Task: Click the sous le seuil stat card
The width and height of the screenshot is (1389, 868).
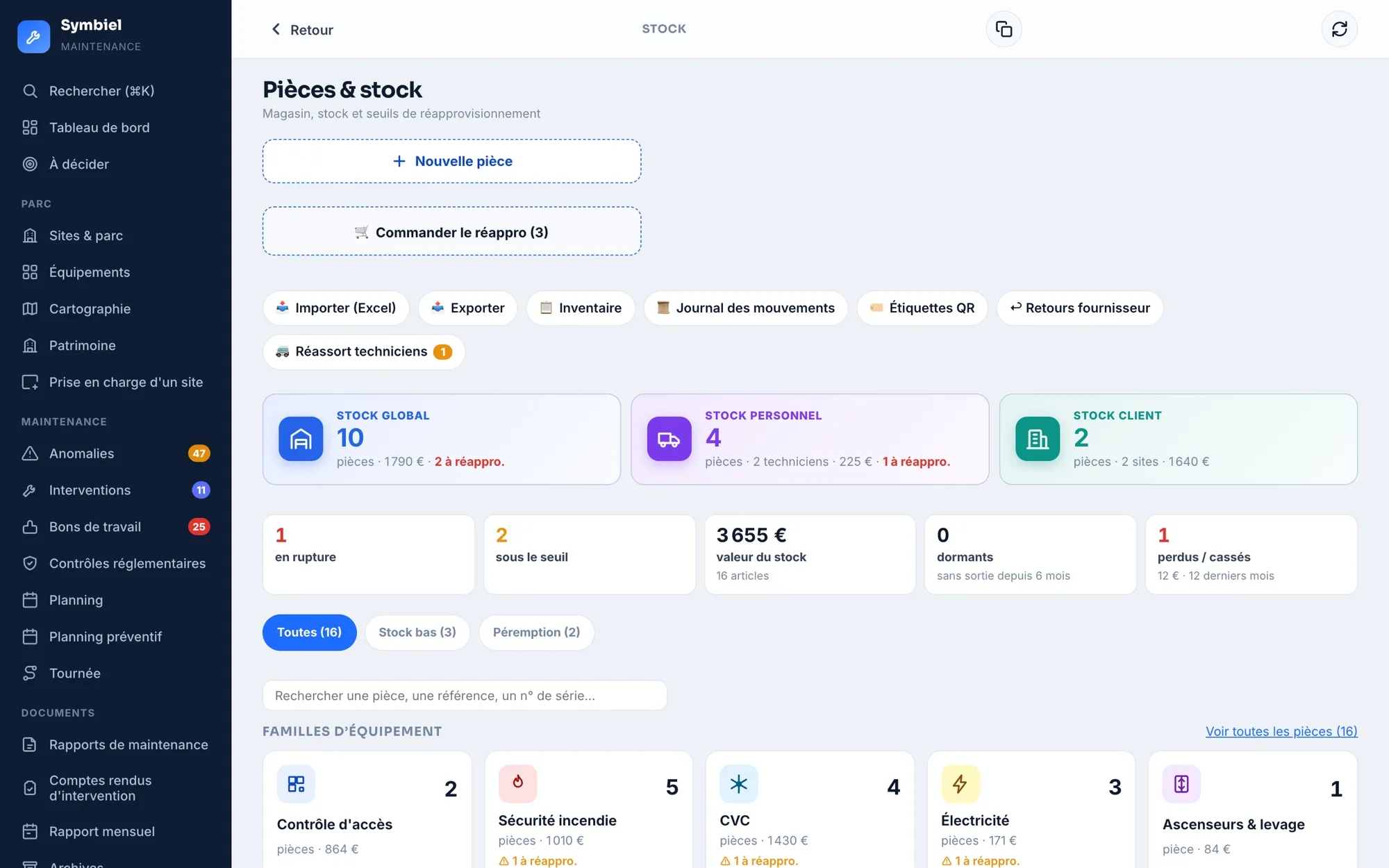Action: point(590,555)
